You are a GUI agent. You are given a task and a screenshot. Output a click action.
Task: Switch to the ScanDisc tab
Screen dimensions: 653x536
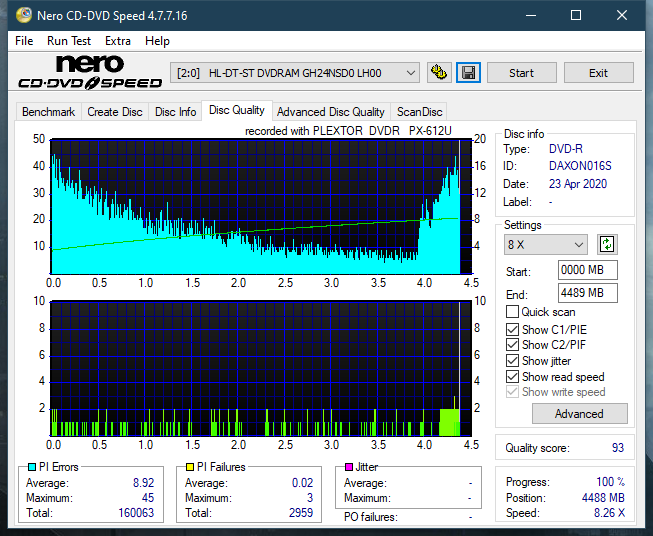419,112
